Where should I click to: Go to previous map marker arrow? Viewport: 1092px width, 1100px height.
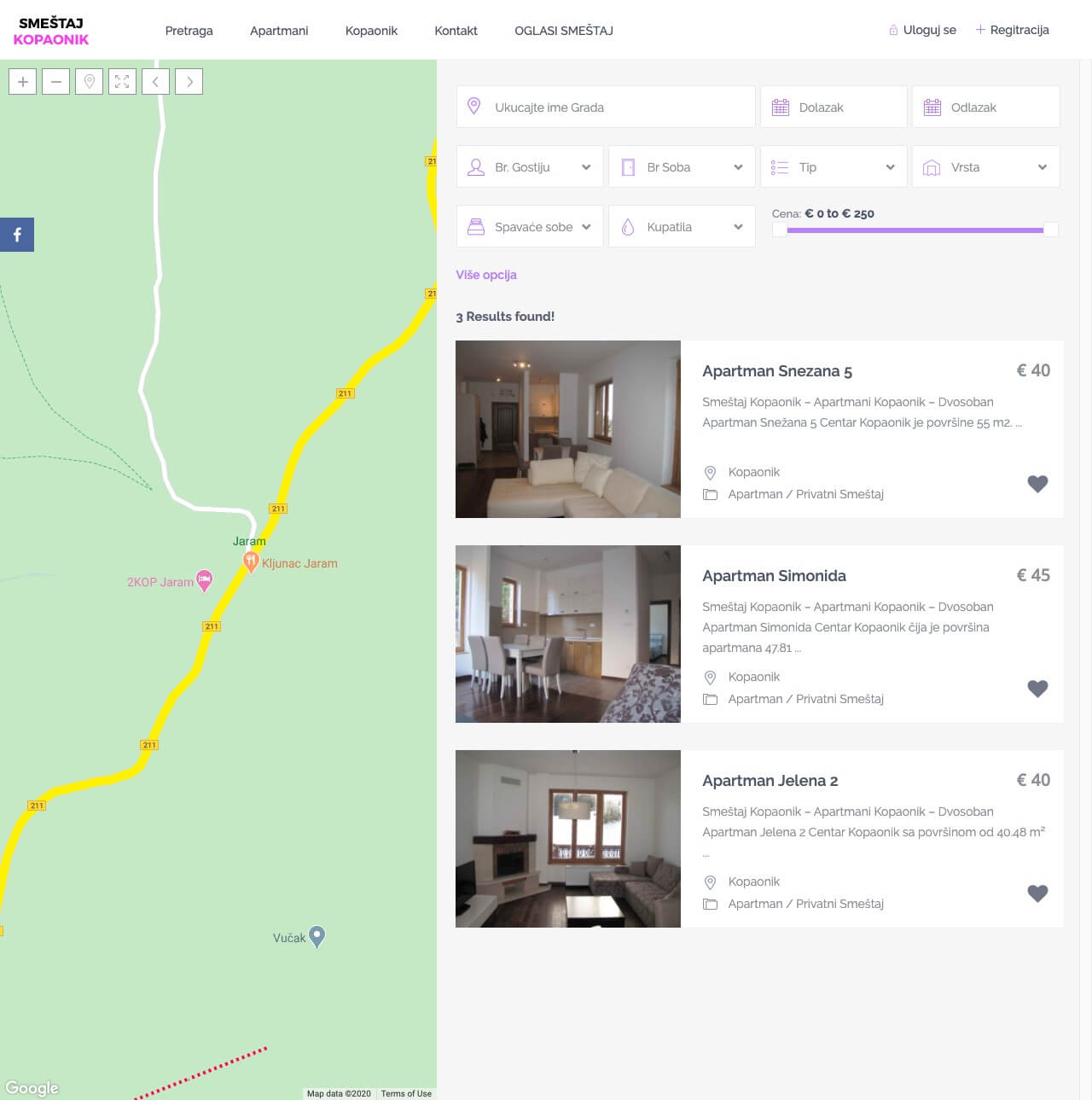point(156,82)
